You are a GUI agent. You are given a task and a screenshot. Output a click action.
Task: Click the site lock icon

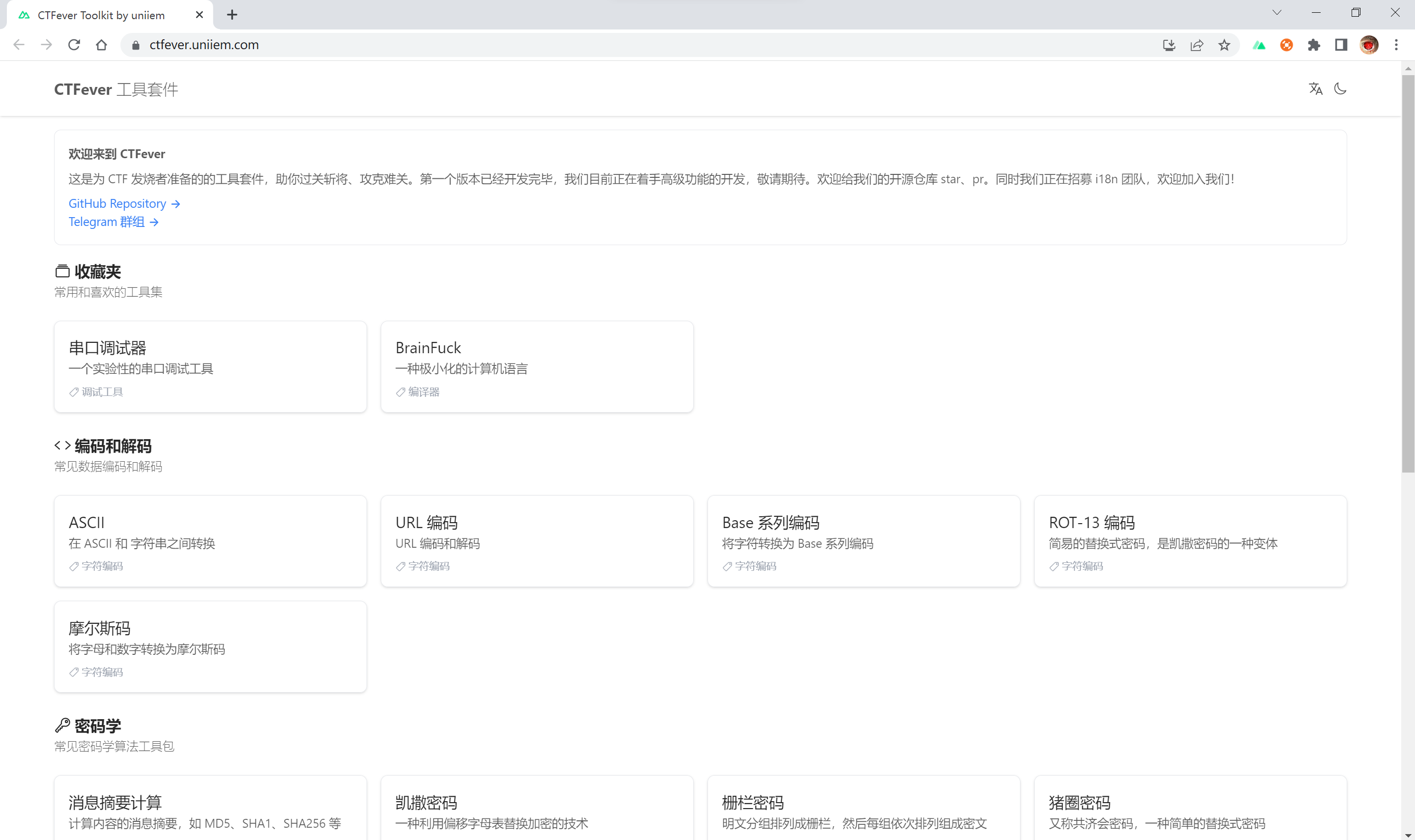coord(136,45)
